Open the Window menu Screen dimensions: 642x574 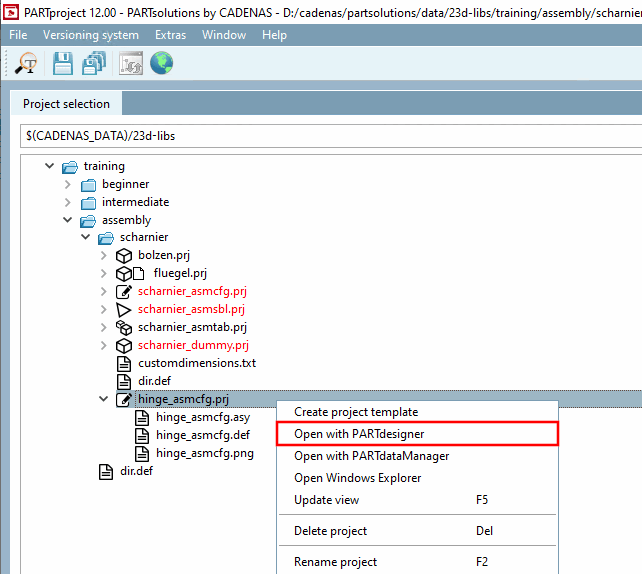[x=224, y=35]
